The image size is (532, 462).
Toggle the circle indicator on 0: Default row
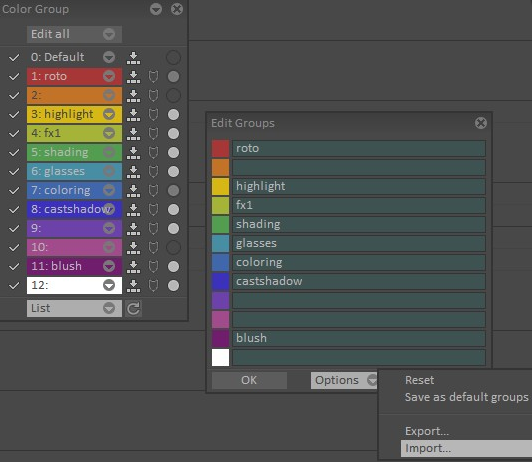(x=173, y=58)
